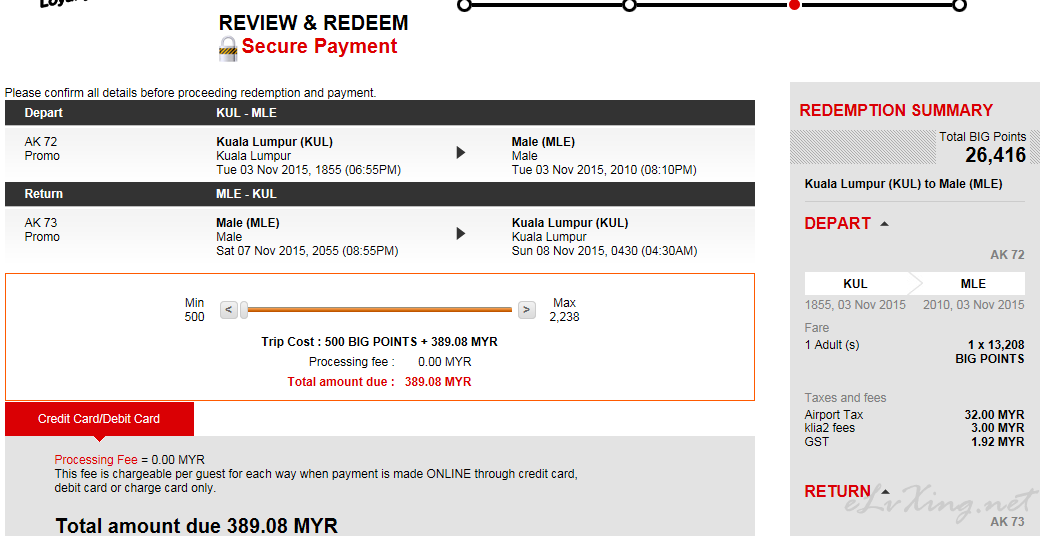Click the depart flight direction arrow

[461, 153]
